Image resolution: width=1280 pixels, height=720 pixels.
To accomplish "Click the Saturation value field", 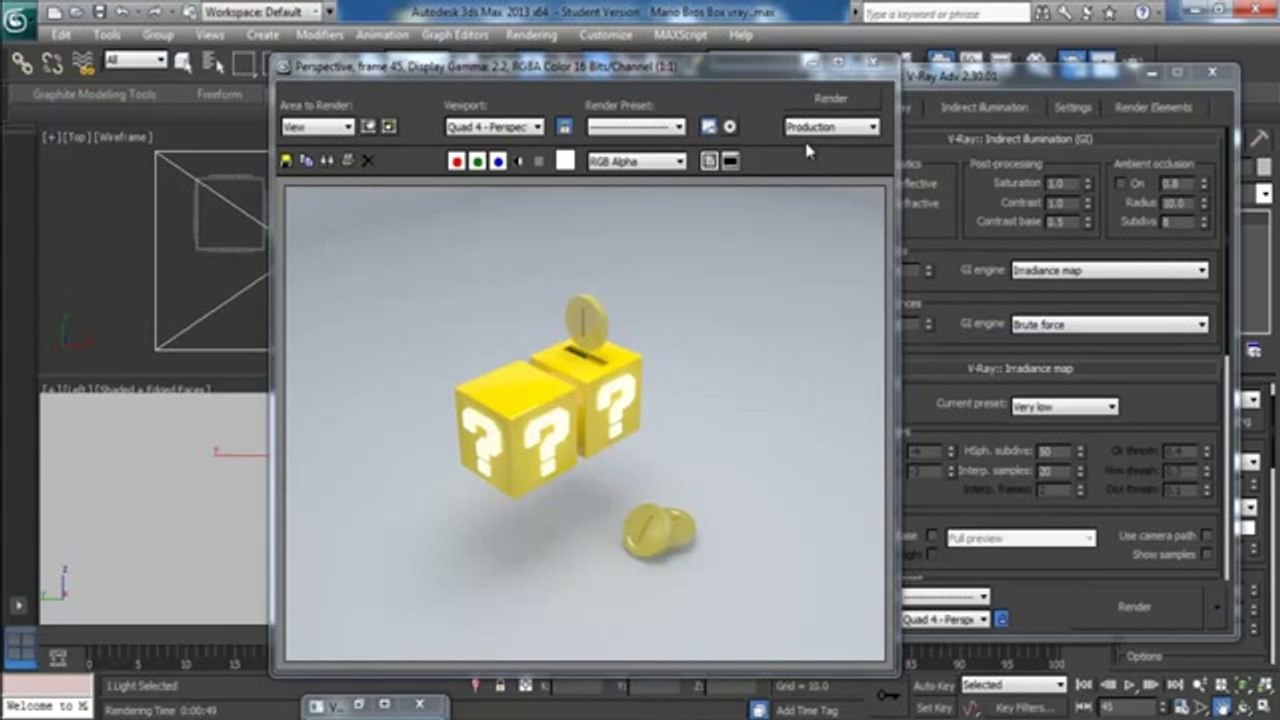I will (1061, 184).
